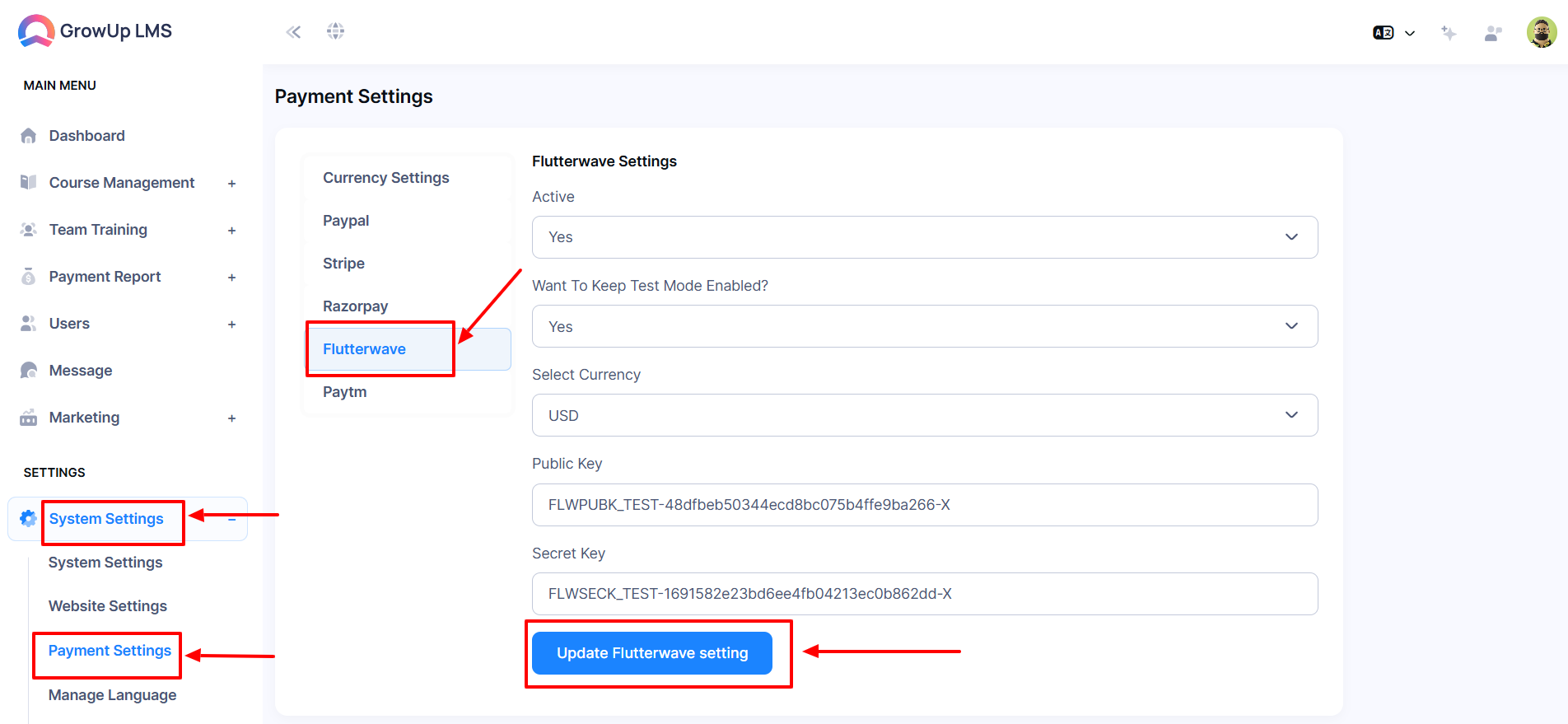This screenshot has width=1568, height=724.
Task: Click the System Settings gear icon
Action: click(x=28, y=518)
